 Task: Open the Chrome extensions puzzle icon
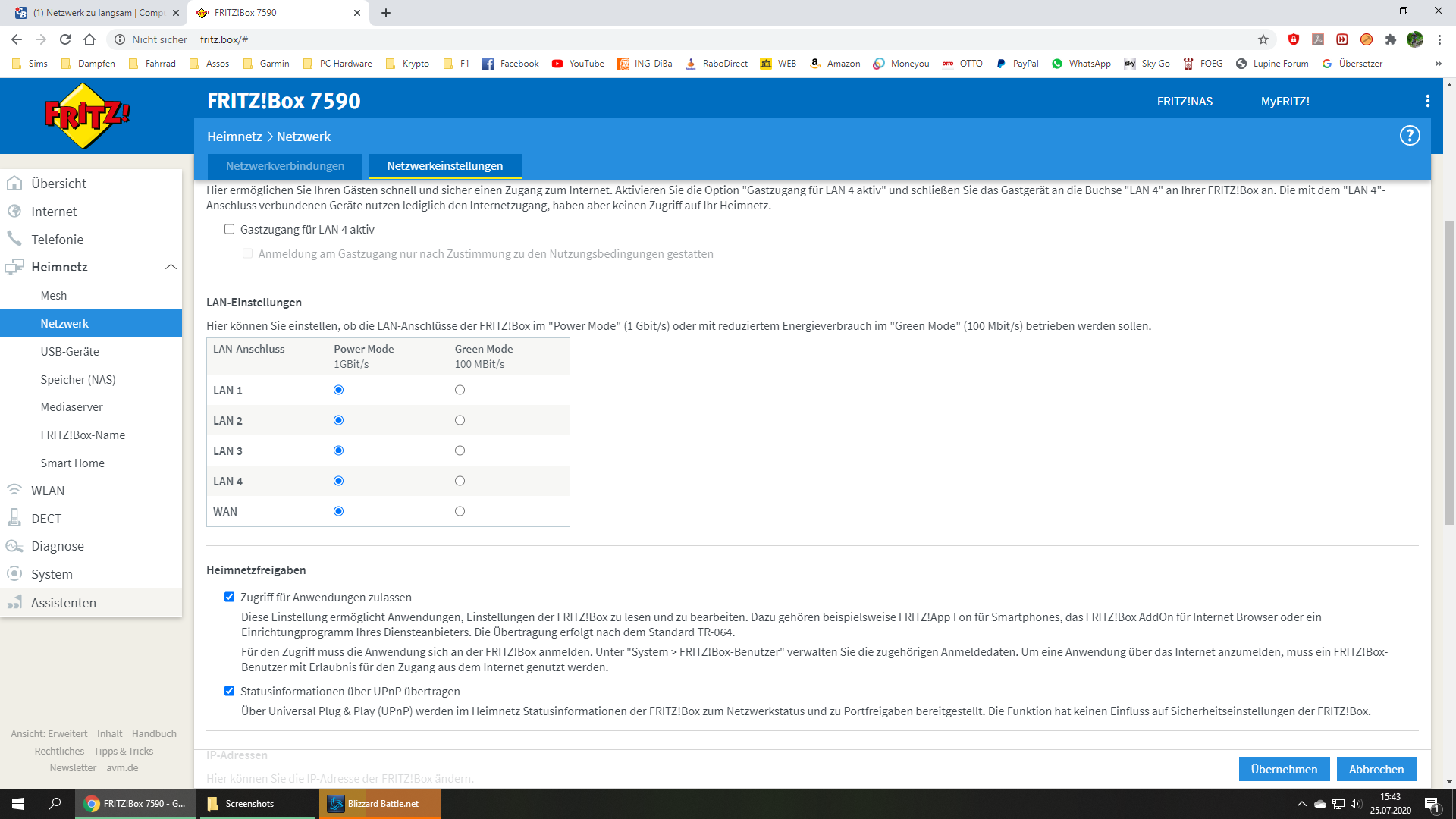pyautogui.click(x=1390, y=39)
